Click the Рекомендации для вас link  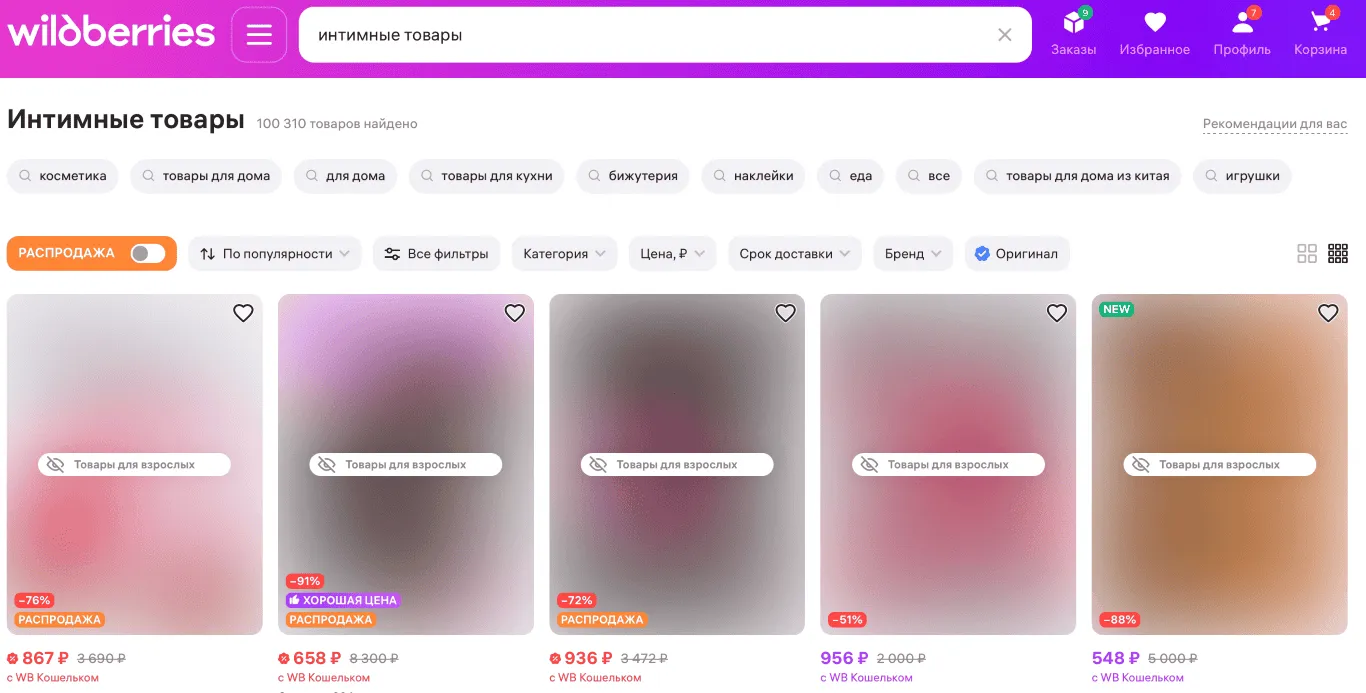[1274, 124]
